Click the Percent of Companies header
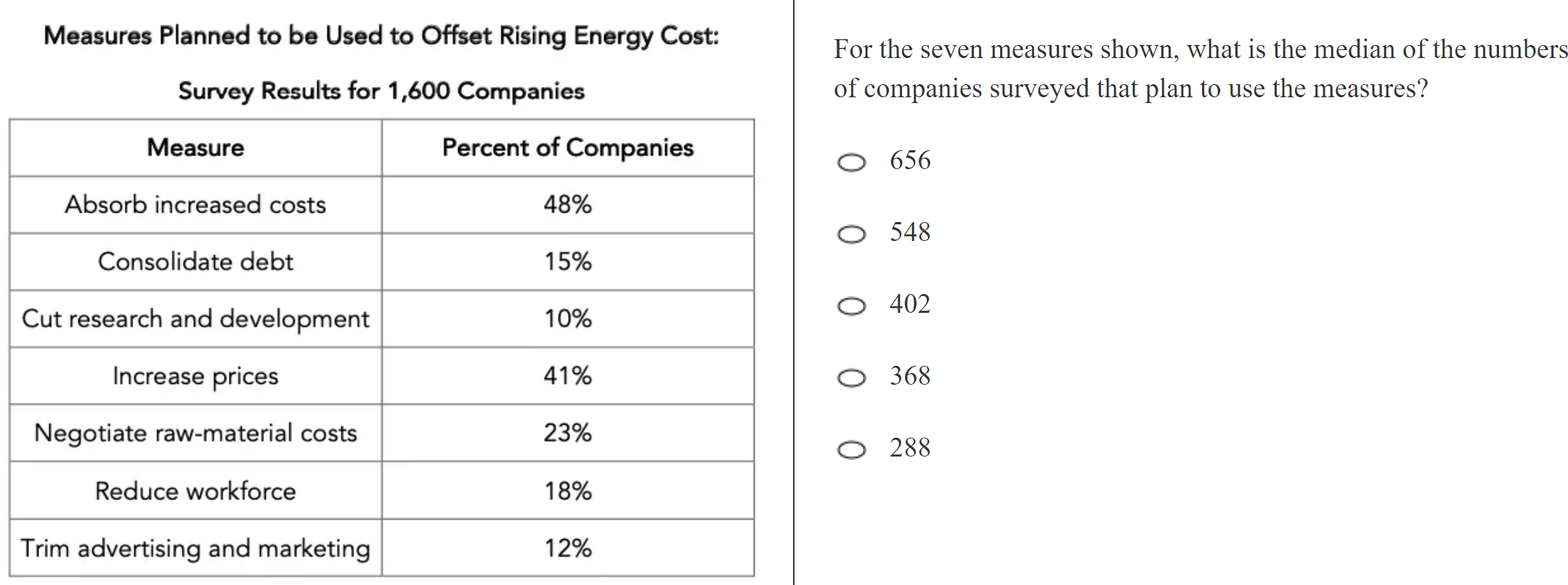 click(x=567, y=147)
